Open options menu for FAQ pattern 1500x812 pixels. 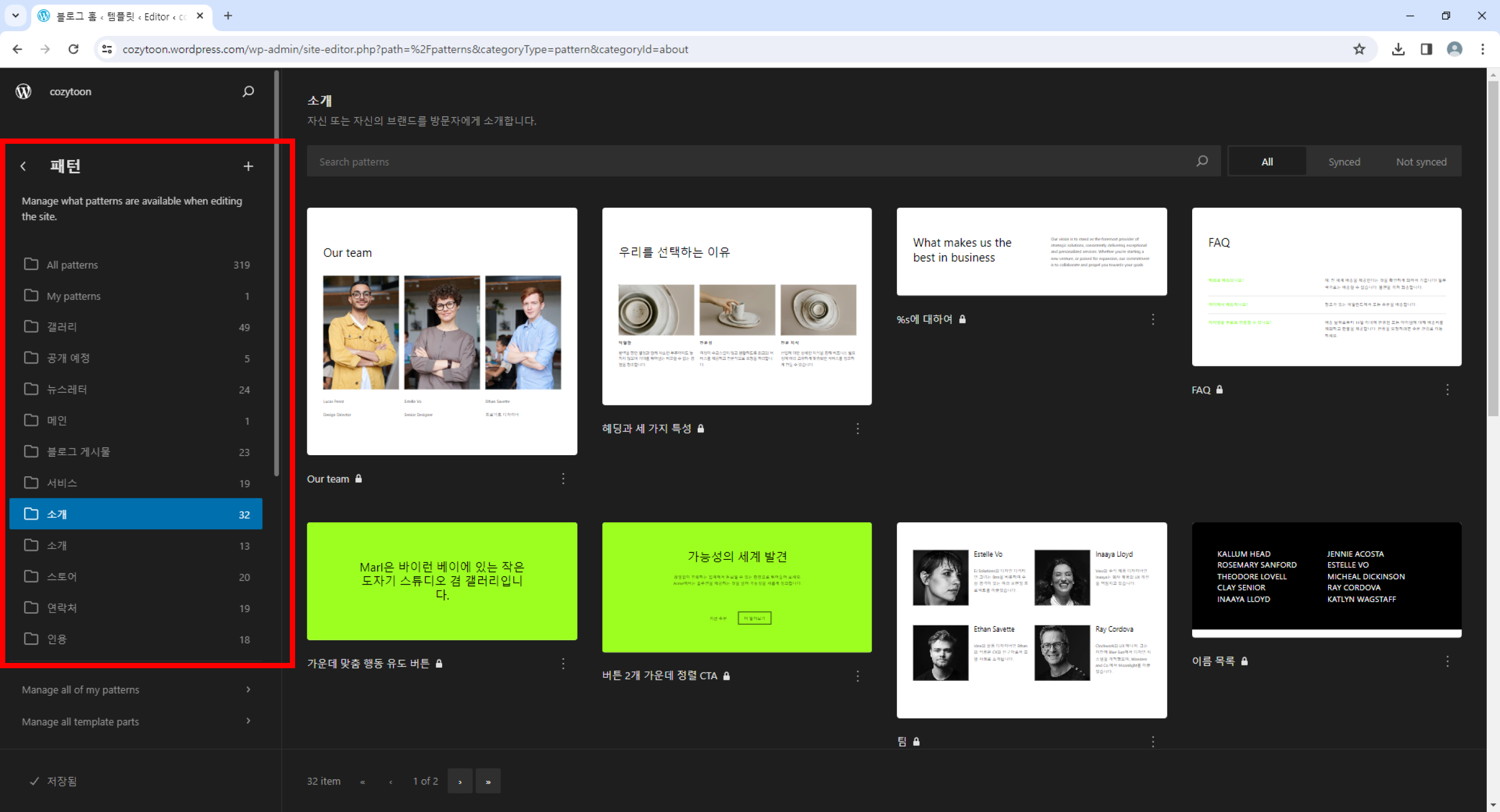pyautogui.click(x=1447, y=390)
